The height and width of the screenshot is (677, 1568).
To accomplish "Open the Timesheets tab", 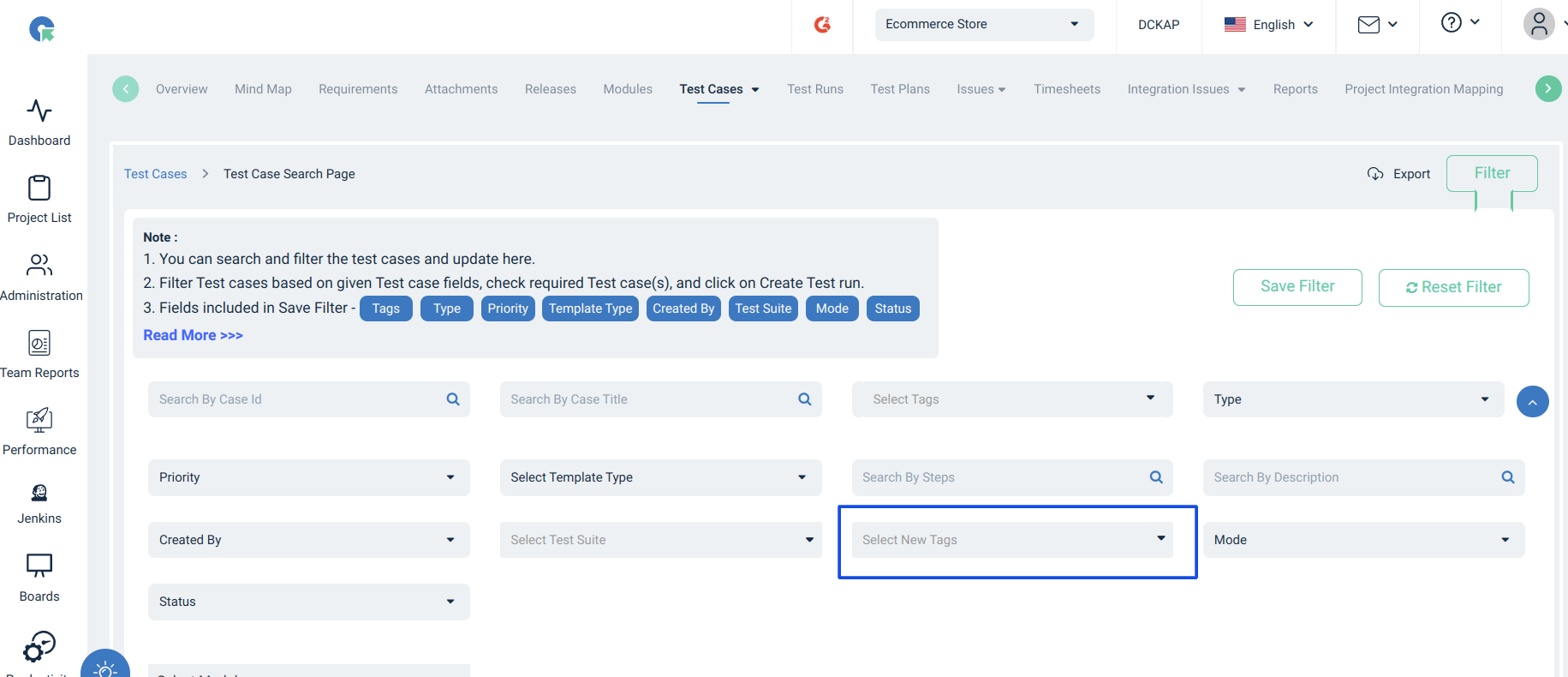I will (1067, 89).
